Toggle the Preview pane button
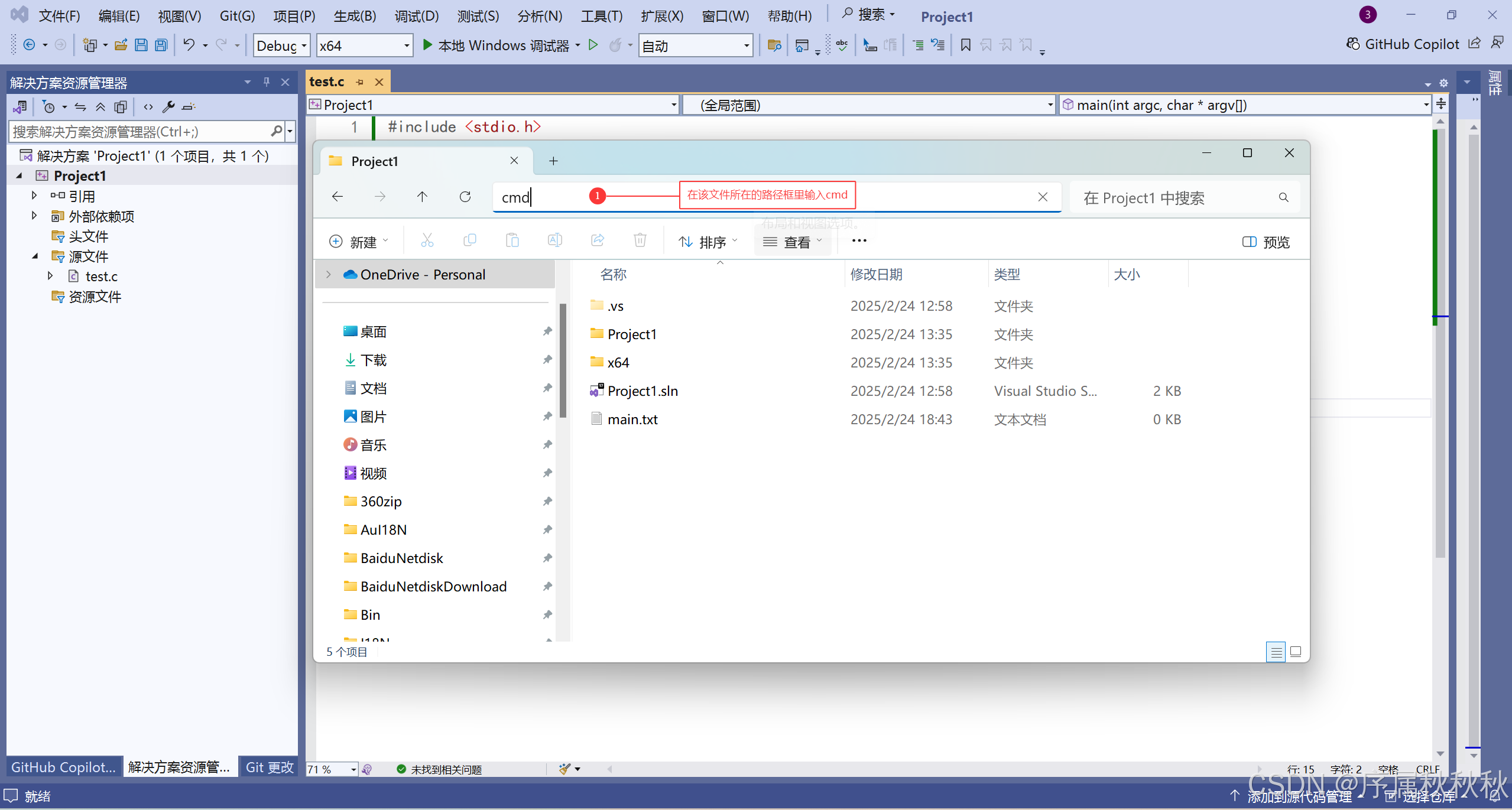Screen dimensions: 1512x810 pyautogui.click(x=1266, y=242)
